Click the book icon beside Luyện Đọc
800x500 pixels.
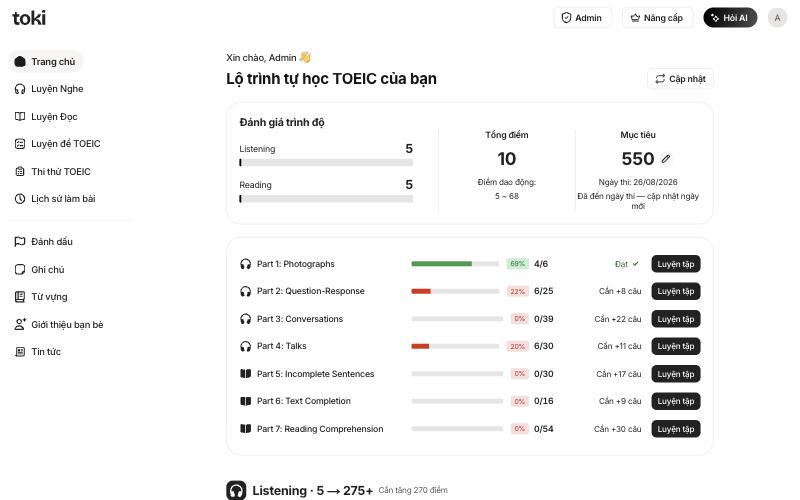click(20, 116)
